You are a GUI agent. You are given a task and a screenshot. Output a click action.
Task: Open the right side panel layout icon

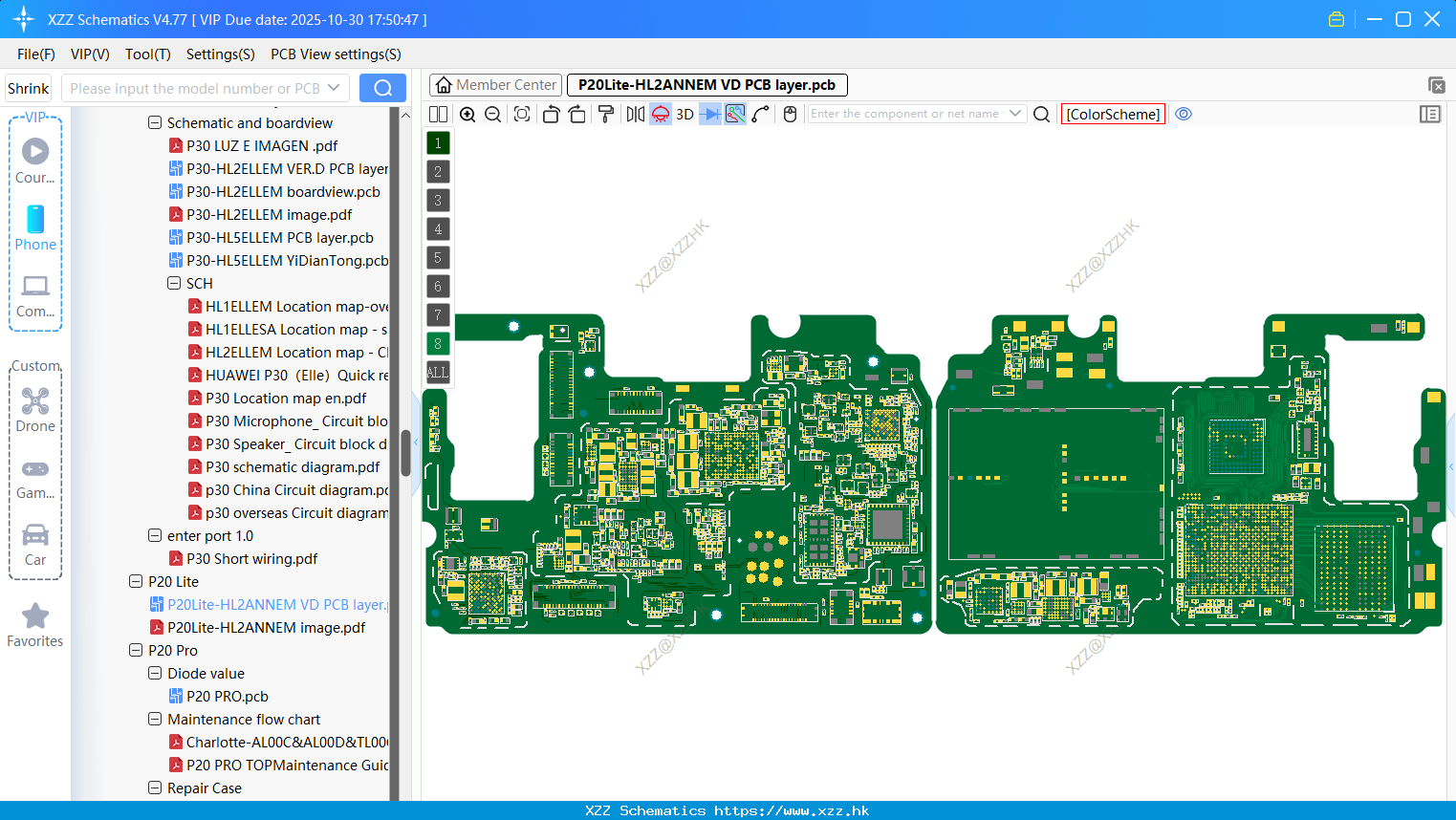tap(1430, 115)
